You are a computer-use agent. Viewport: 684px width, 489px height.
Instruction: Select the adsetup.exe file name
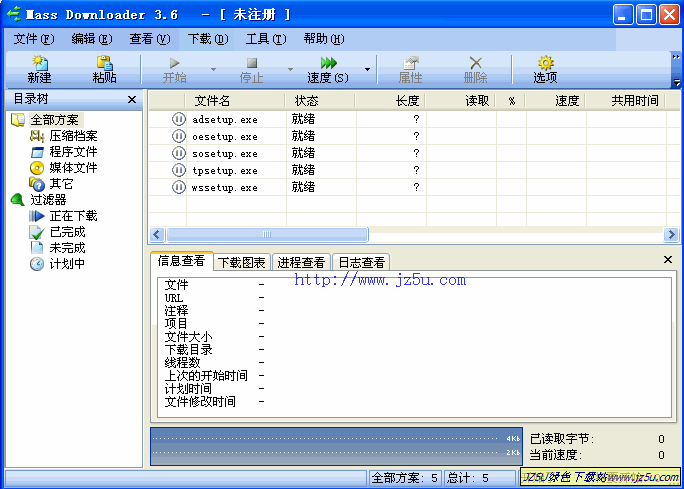[225, 120]
